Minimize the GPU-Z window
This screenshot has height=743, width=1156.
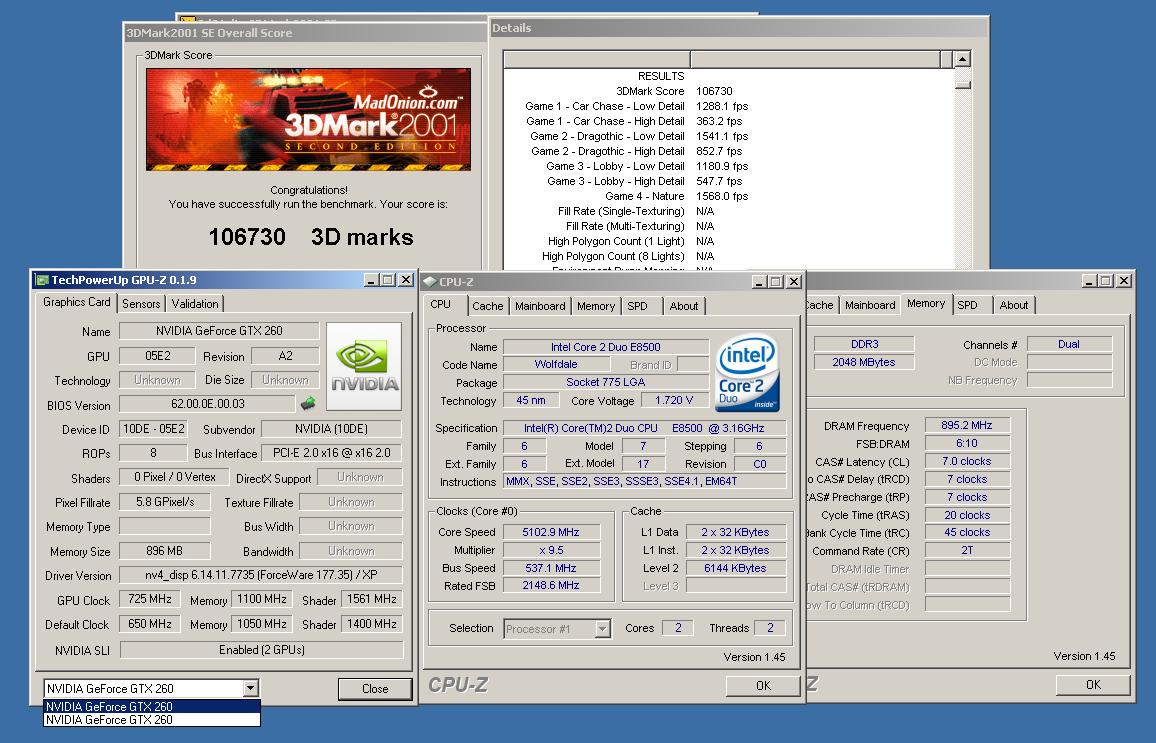[372, 280]
